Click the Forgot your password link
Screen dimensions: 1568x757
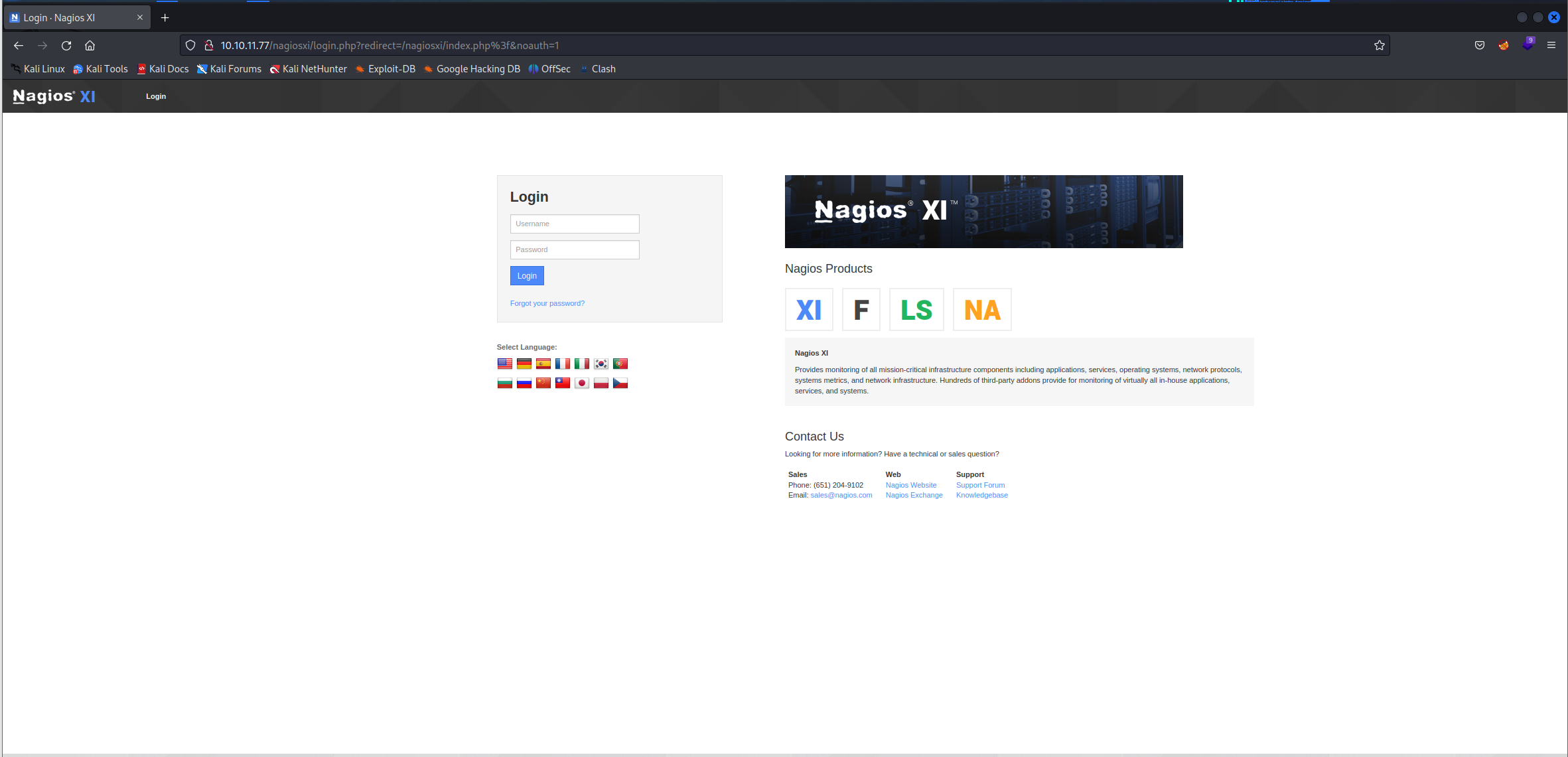tap(547, 303)
